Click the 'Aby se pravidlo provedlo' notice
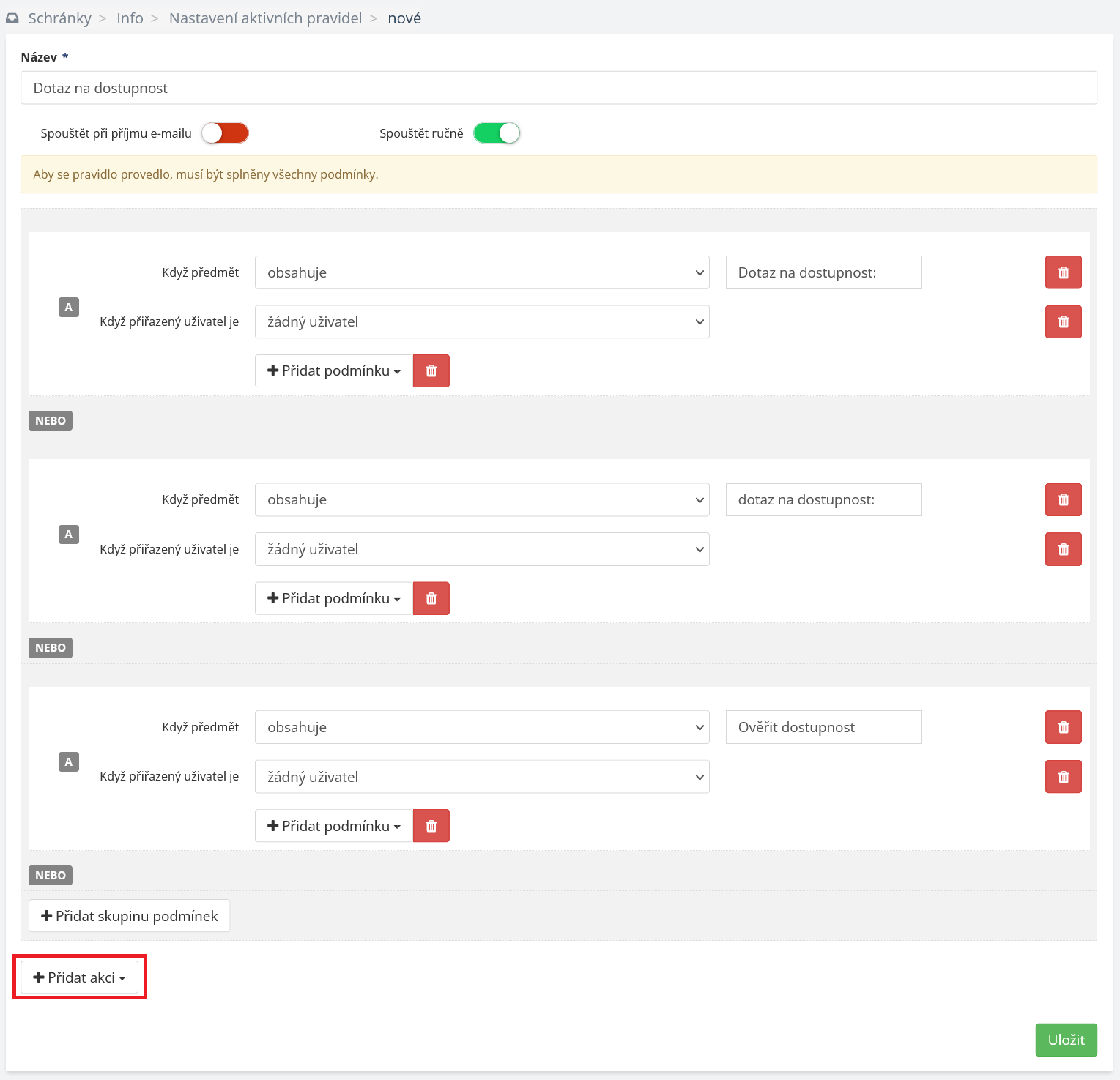This screenshot has width=1120, height=1080. click(x=559, y=174)
